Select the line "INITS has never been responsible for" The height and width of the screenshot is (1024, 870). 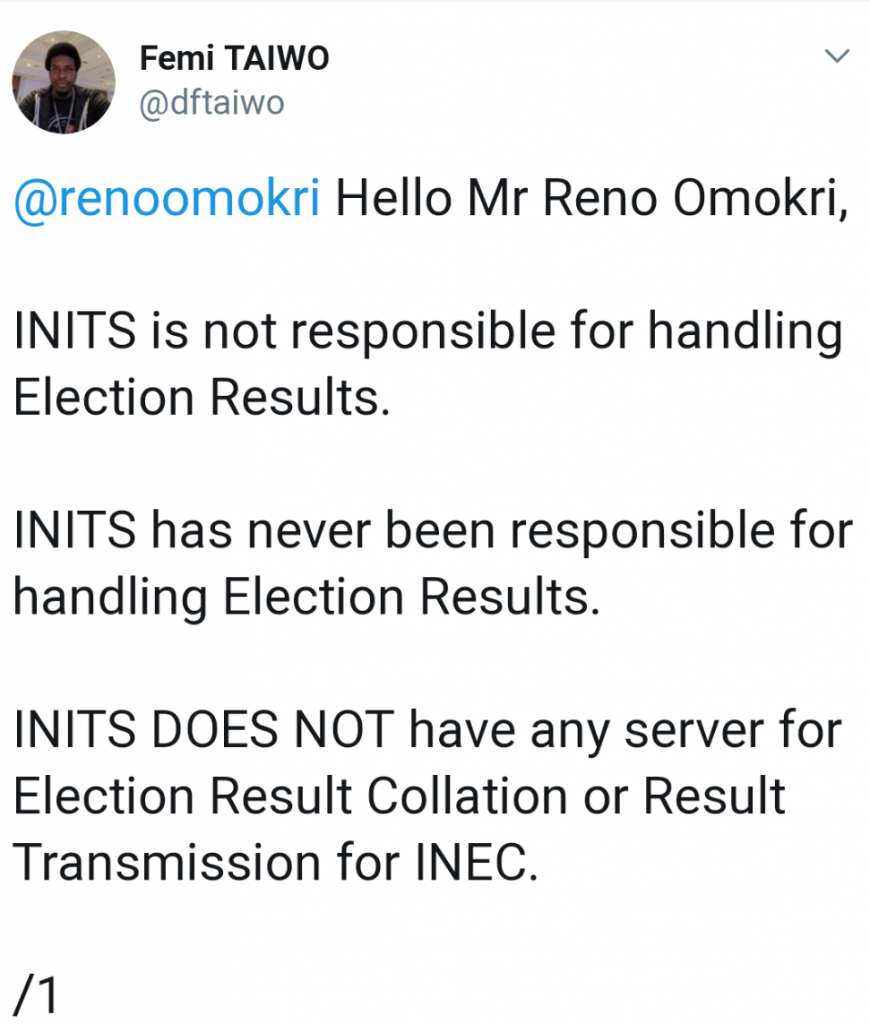pyautogui.click(x=432, y=531)
